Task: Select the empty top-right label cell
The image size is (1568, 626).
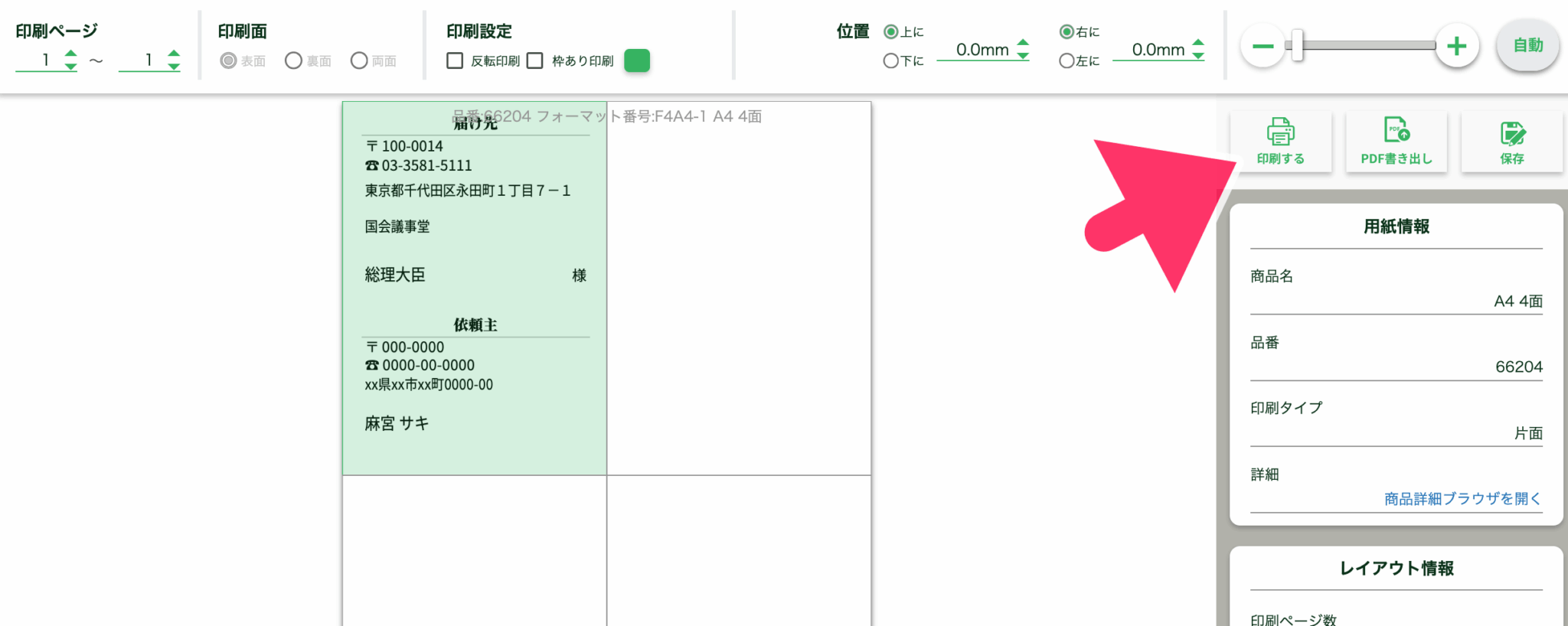Action: coord(739,288)
